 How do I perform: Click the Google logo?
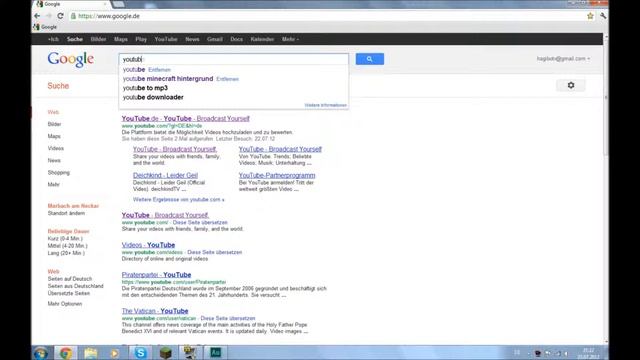[x=71, y=60]
